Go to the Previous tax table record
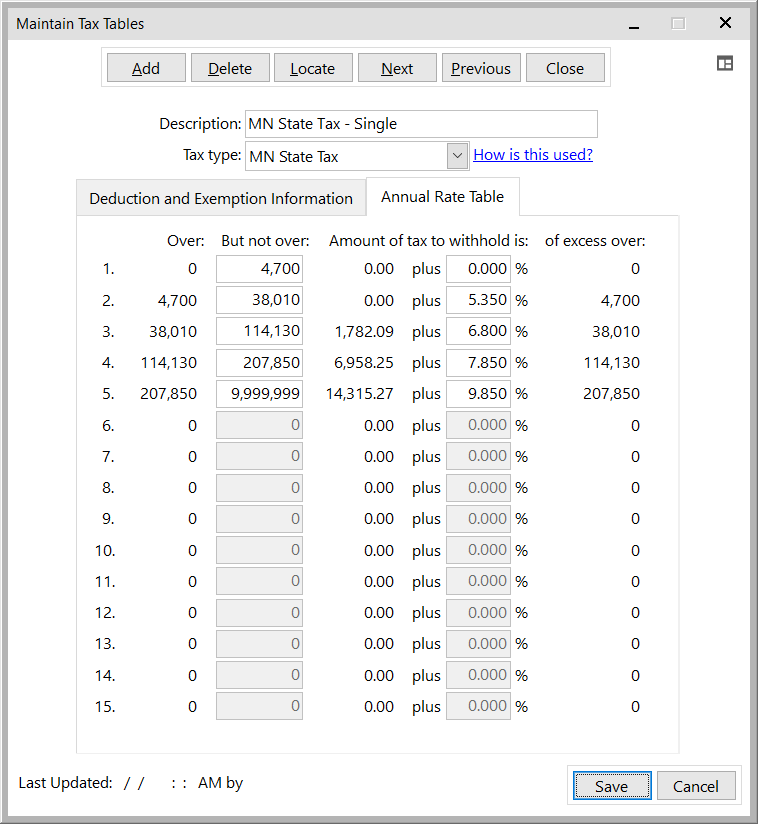 (480, 68)
